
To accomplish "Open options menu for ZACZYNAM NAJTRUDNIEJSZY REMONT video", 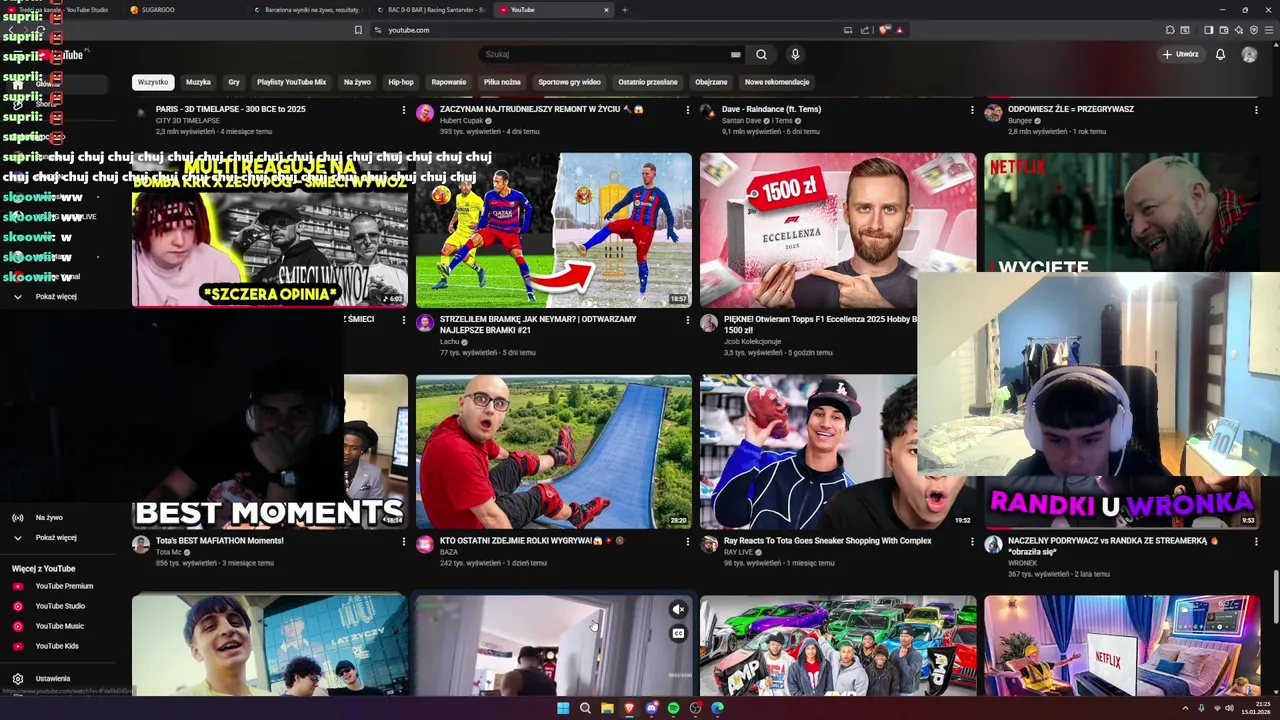I will click(688, 109).
